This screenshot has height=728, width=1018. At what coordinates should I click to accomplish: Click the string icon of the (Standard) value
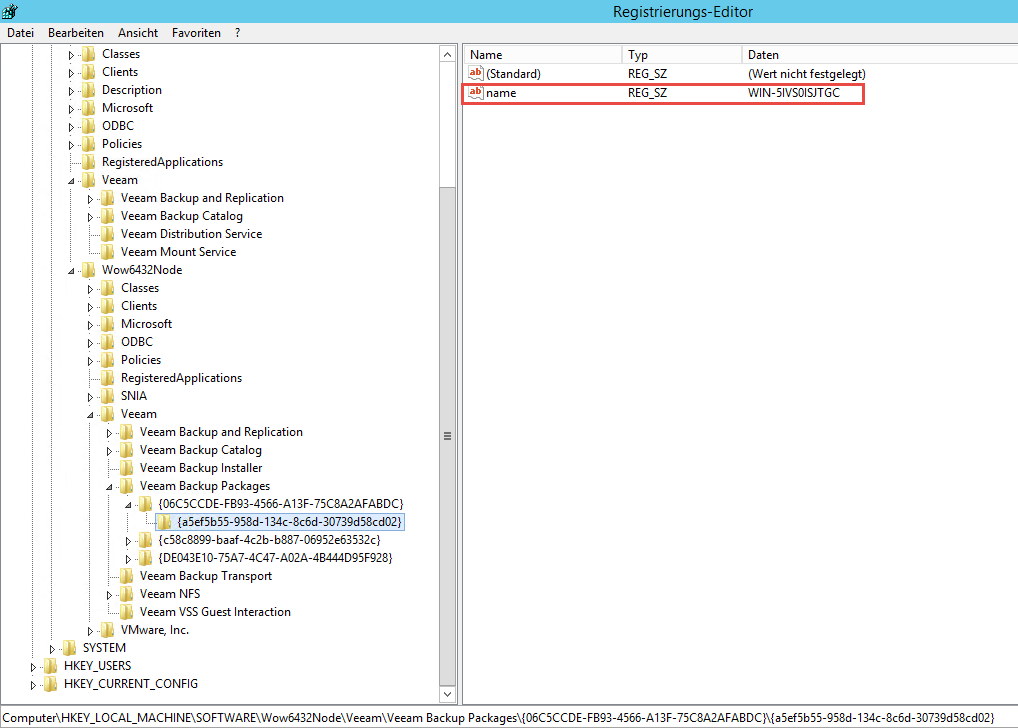coord(476,73)
